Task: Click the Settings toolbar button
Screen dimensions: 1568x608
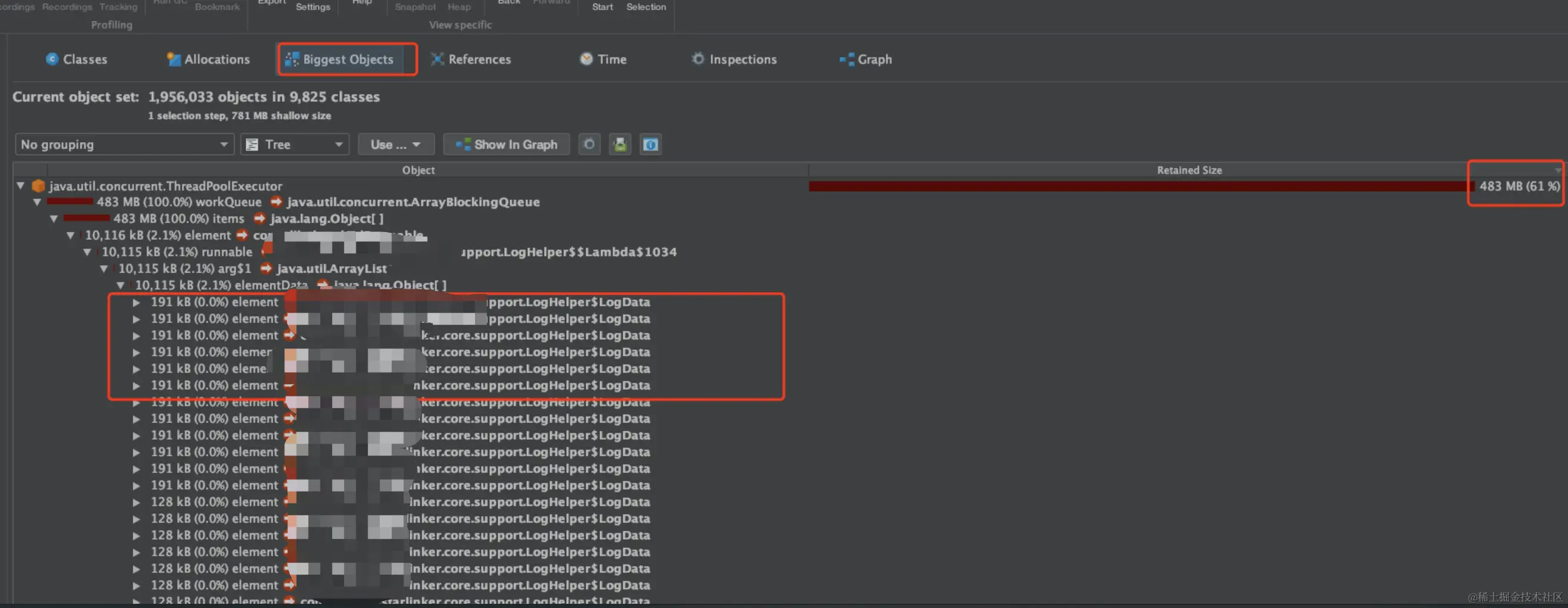Action: point(313,7)
